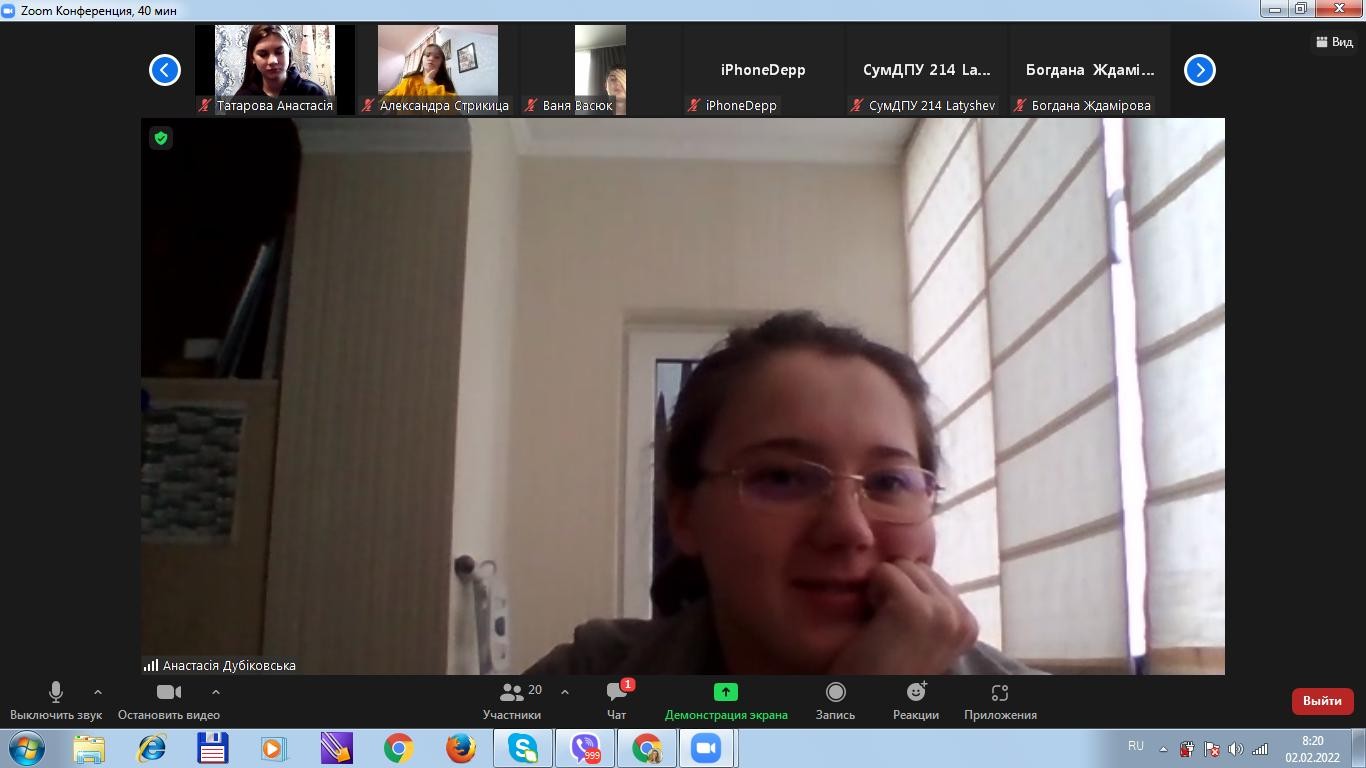Image resolution: width=1366 pixels, height=768 pixels.
Task: Start recording with the Запись button
Action: (x=835, y=700)
